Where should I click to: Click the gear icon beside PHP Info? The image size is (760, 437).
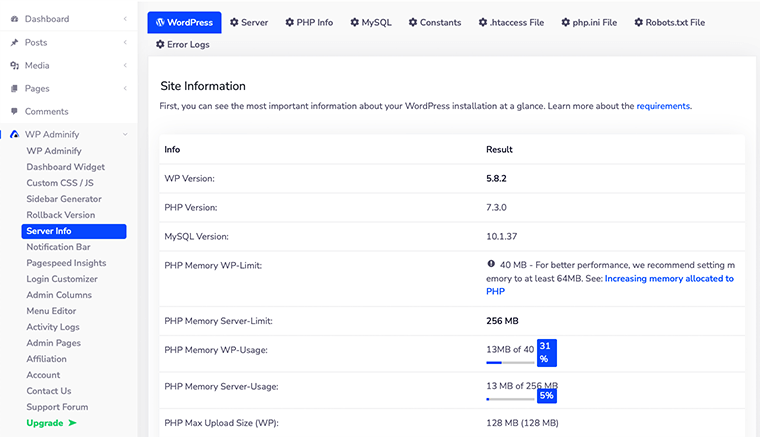point(289,22)
